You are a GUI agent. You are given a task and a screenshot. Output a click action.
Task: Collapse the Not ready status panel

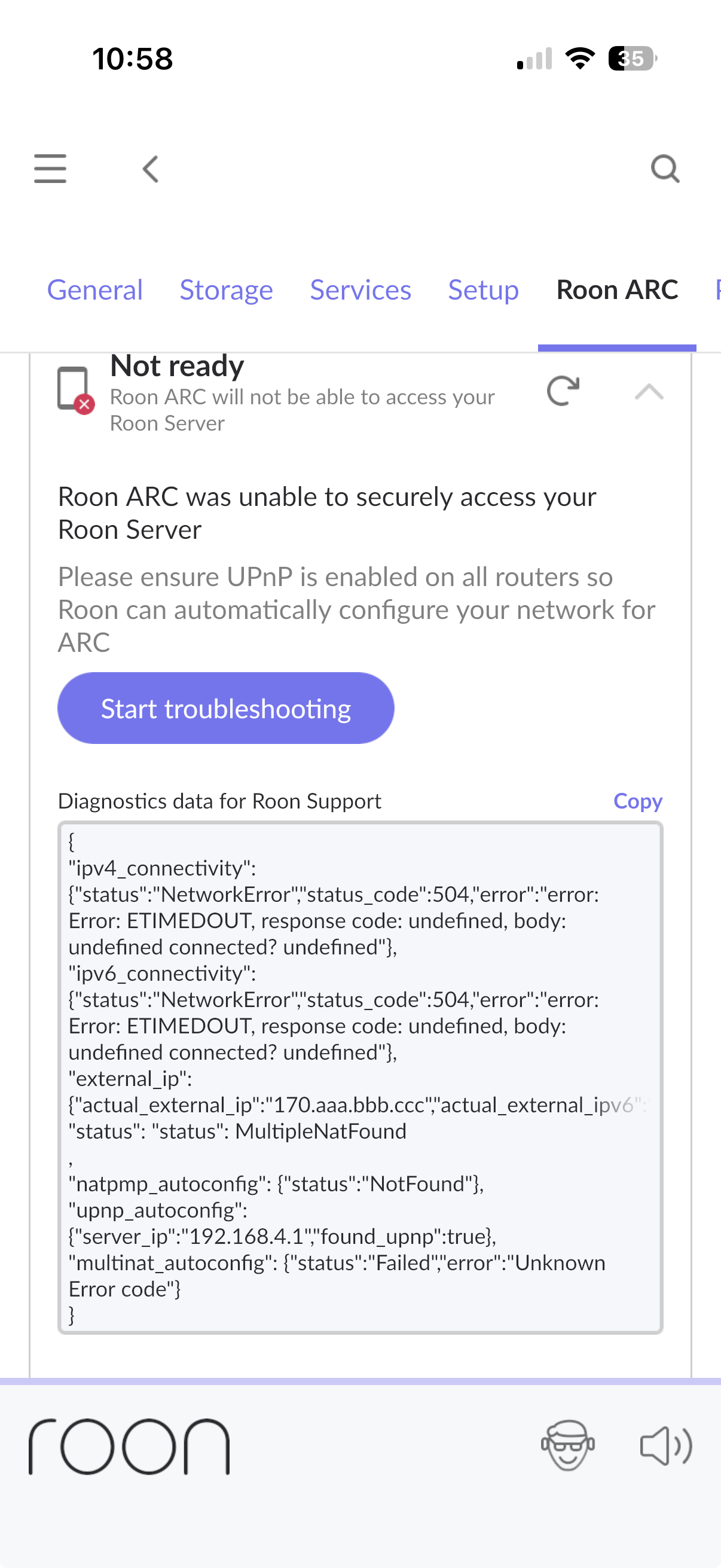[649, 391]
